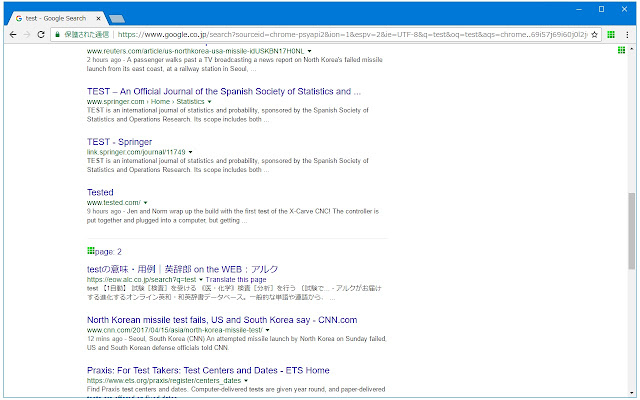Click the vertical scrollbar thumb
Screen dimensions: 640x400
[x=631, y=231]
